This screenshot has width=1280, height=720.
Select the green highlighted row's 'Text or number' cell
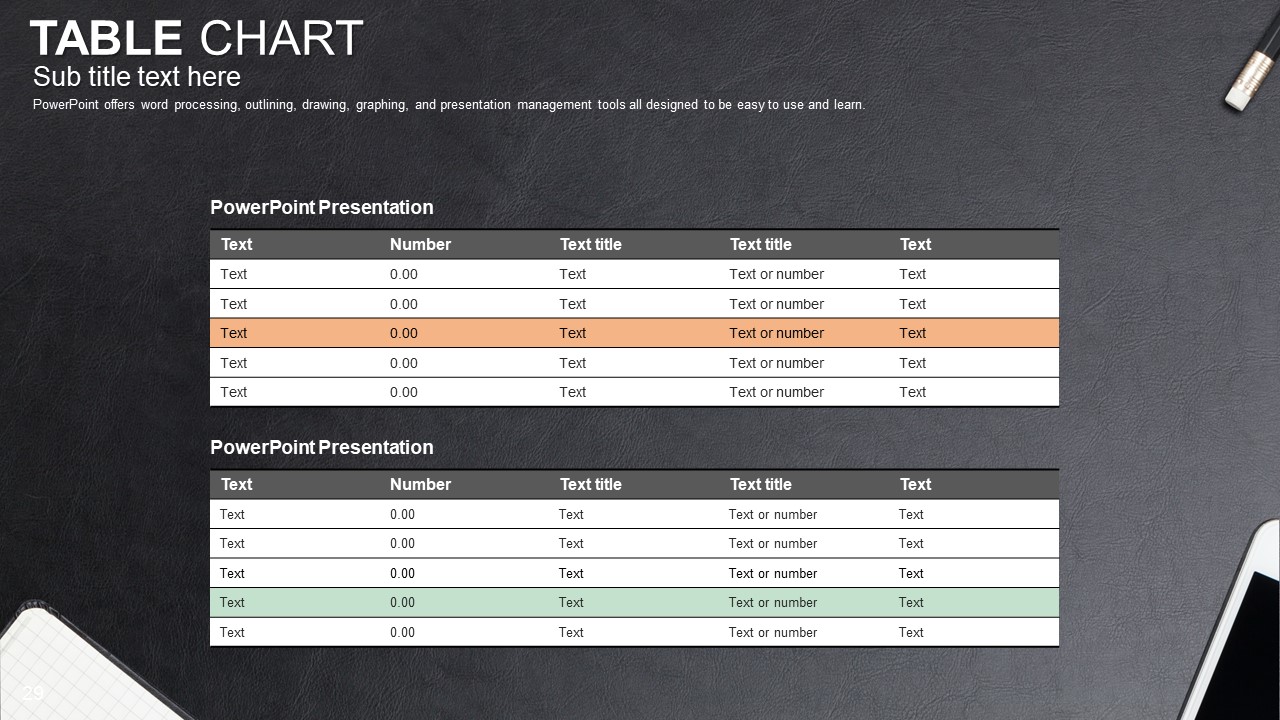pyautogui.click(x=773, y=602)
